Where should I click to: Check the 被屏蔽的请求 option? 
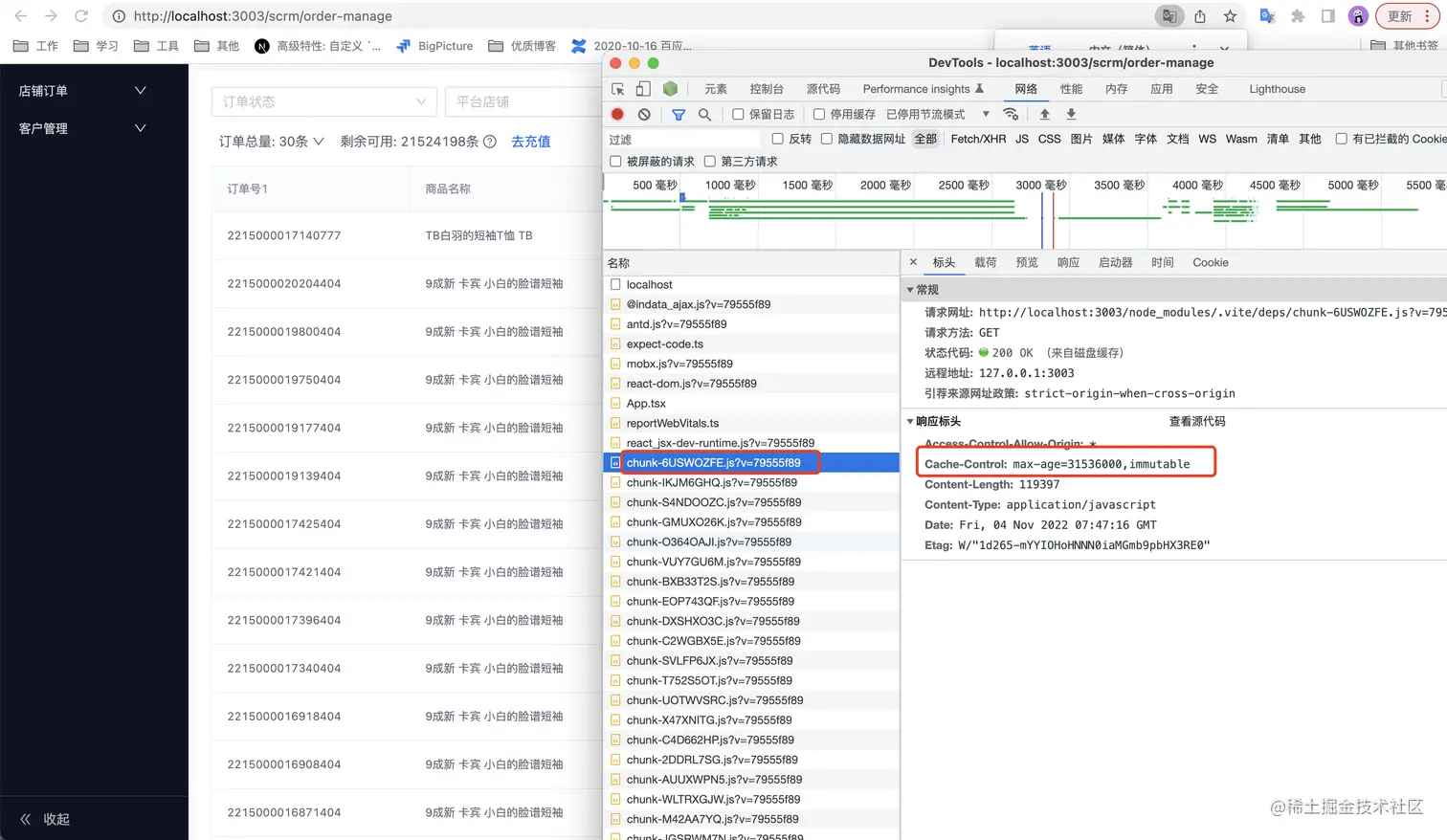coord(615,162)
